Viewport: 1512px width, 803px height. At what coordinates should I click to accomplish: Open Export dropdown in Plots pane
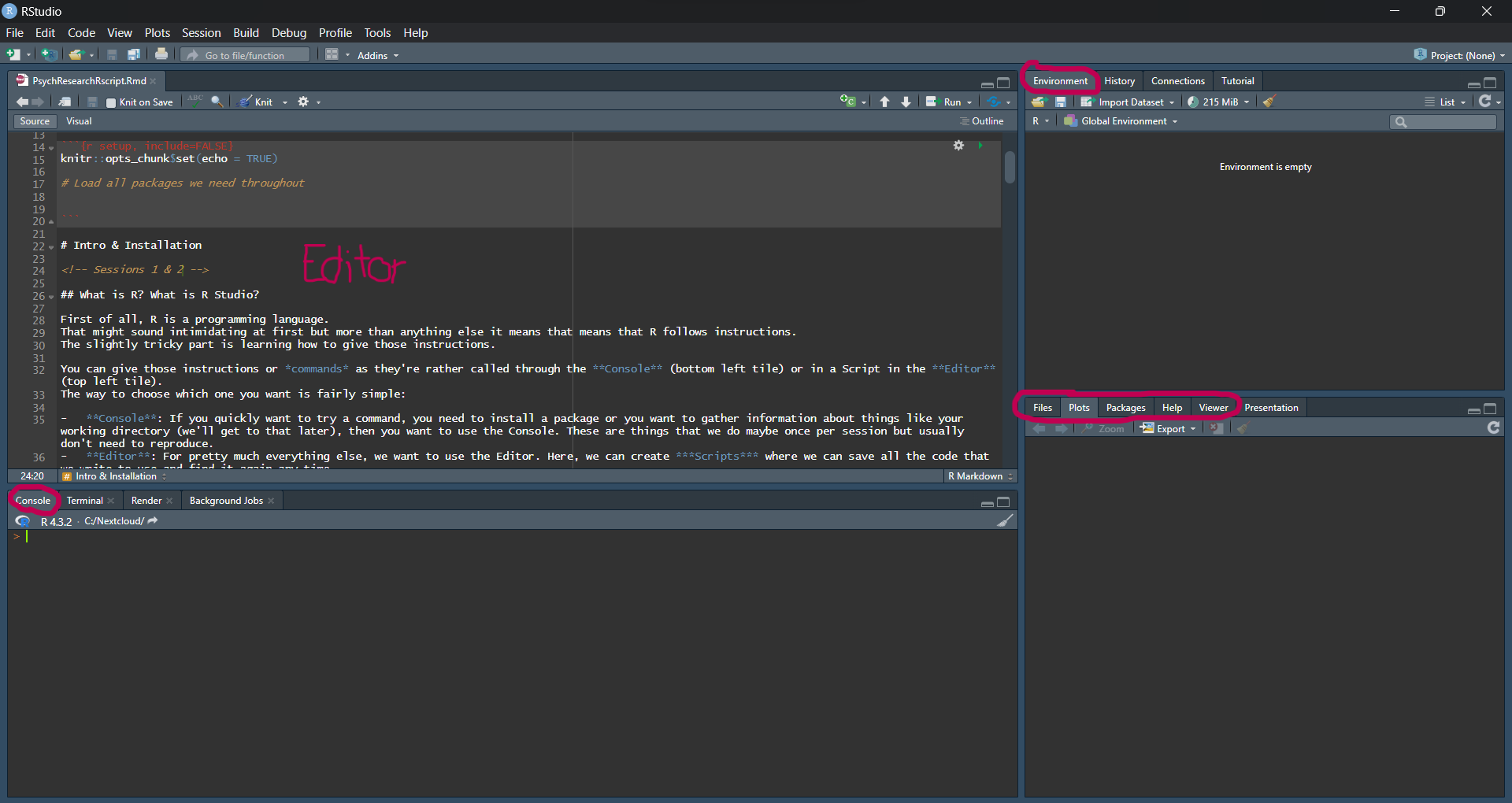pyautogui.click(x=1169, y=428)
